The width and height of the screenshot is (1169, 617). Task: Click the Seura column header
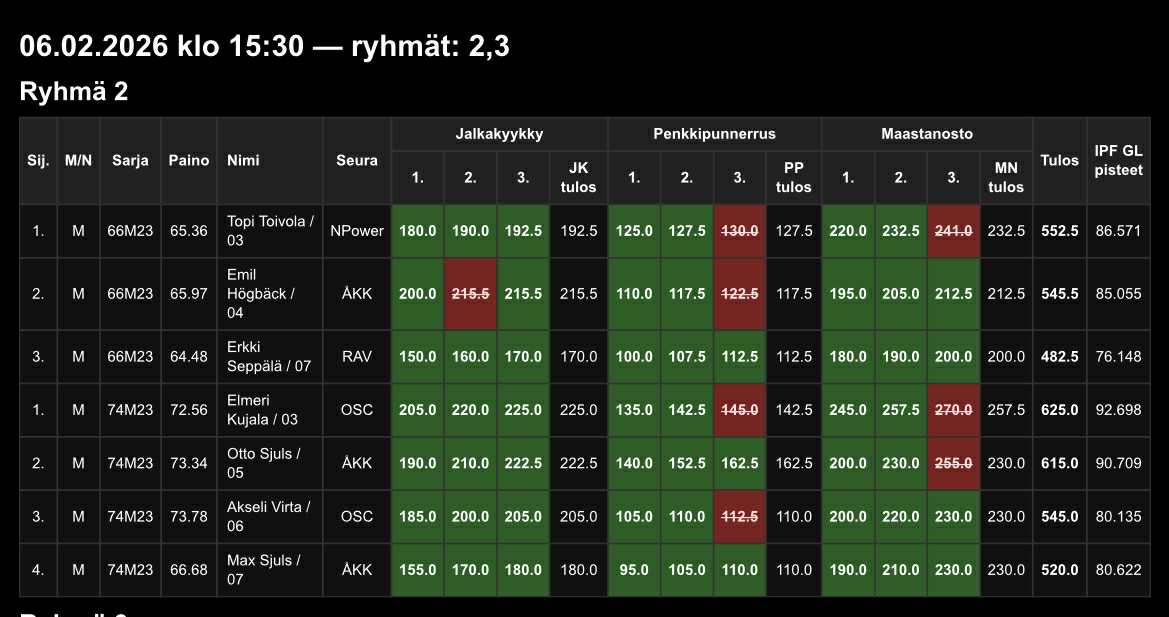[x=357, y=160]
